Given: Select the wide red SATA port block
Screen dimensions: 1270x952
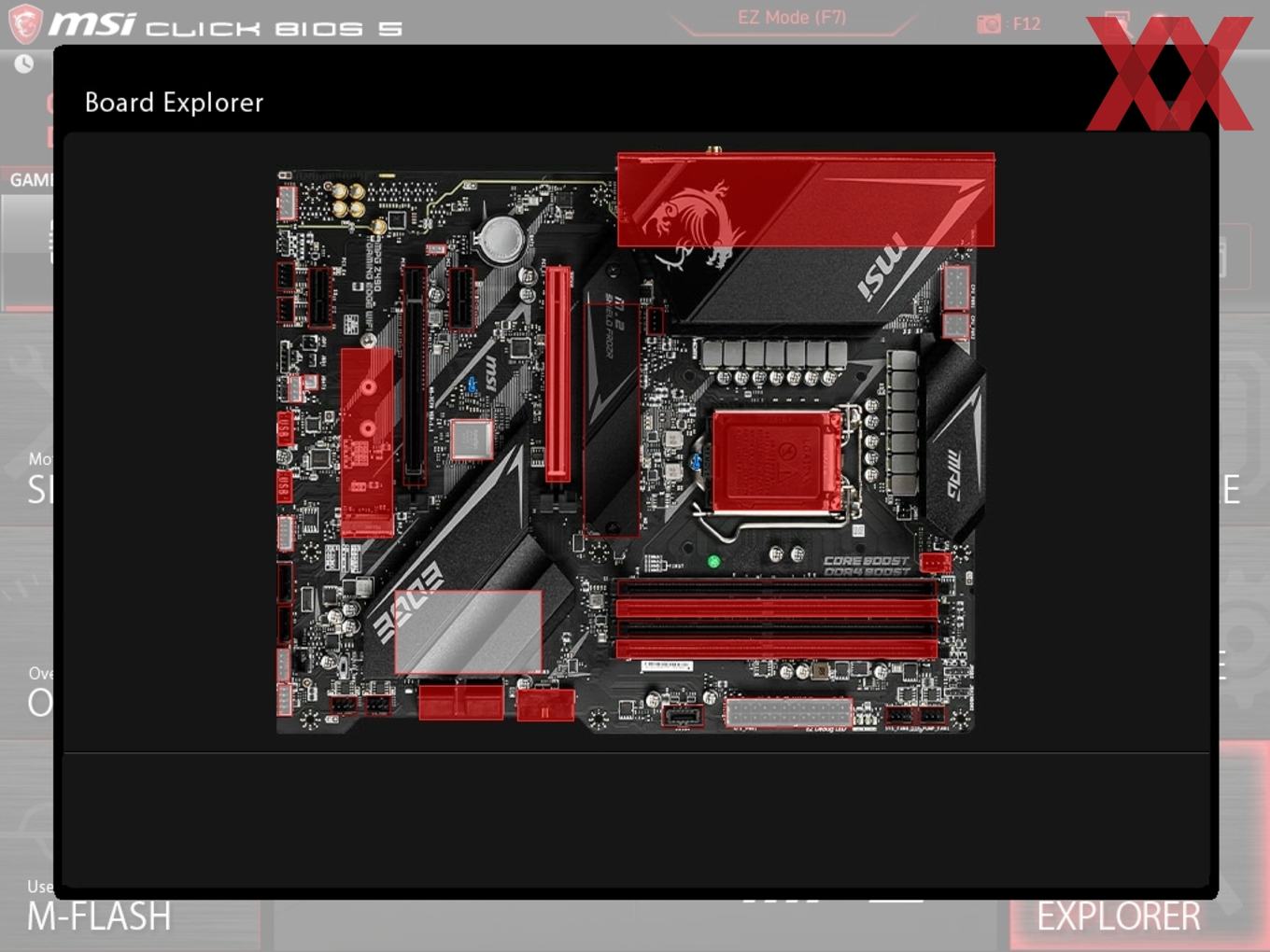Looking at the screenshot, I should [x=461, y=701].
